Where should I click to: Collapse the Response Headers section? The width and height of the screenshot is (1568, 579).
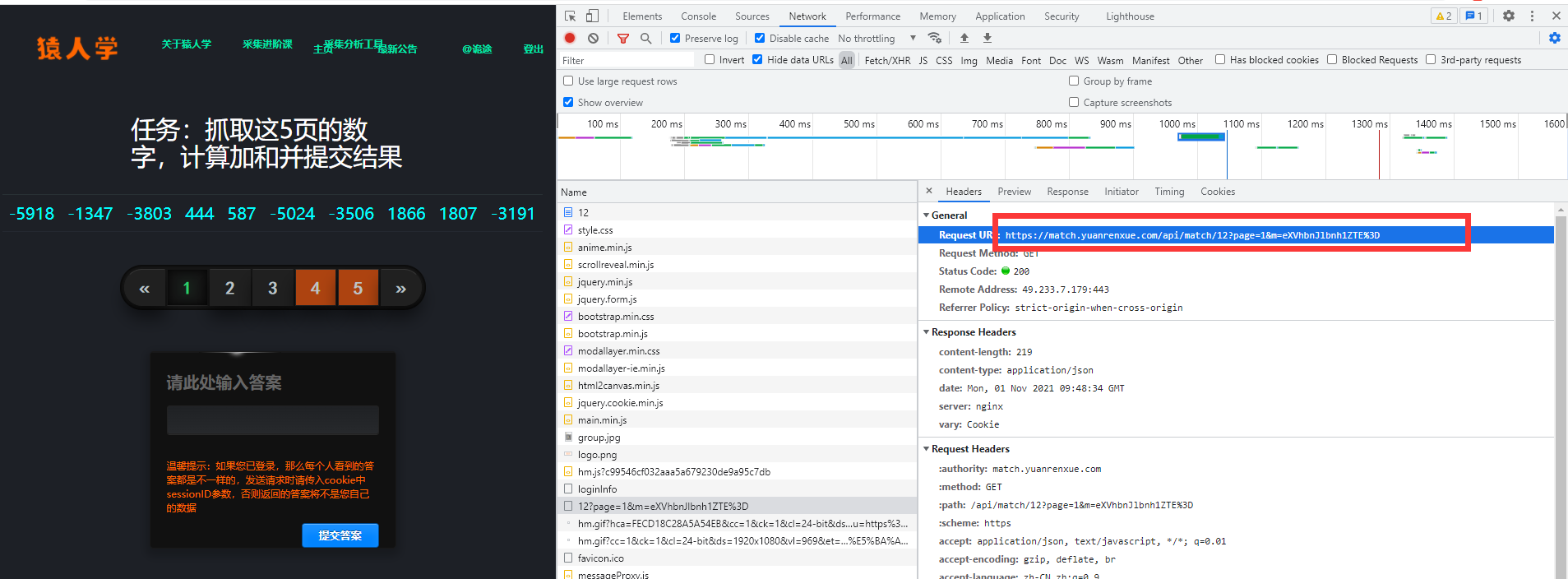click(x=927, y=332)
